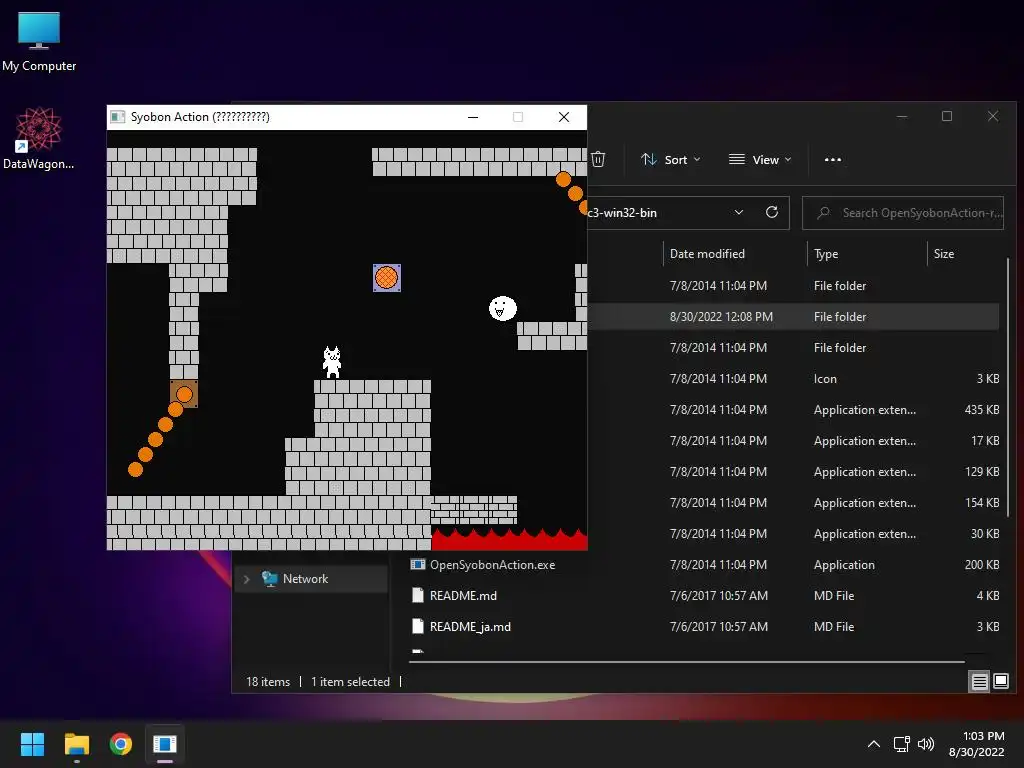The height and width of the screenshot is (768, 1024).
Task: Select the README.md file
Action: pos(704,596)
